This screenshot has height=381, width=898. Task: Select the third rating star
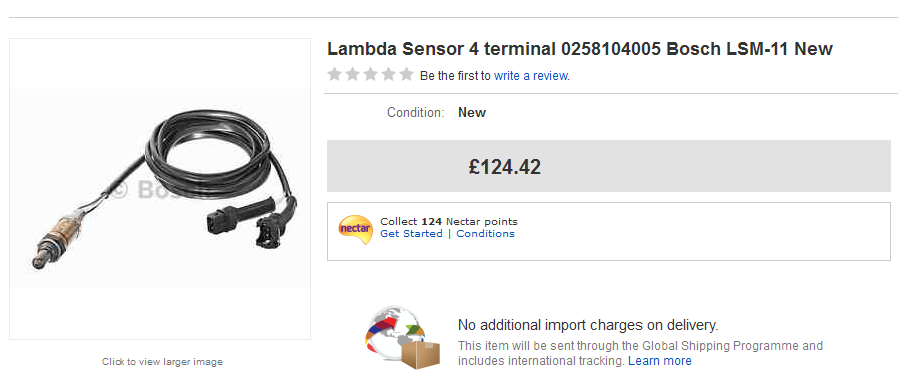pyautogui.click(x=371, y=74)
